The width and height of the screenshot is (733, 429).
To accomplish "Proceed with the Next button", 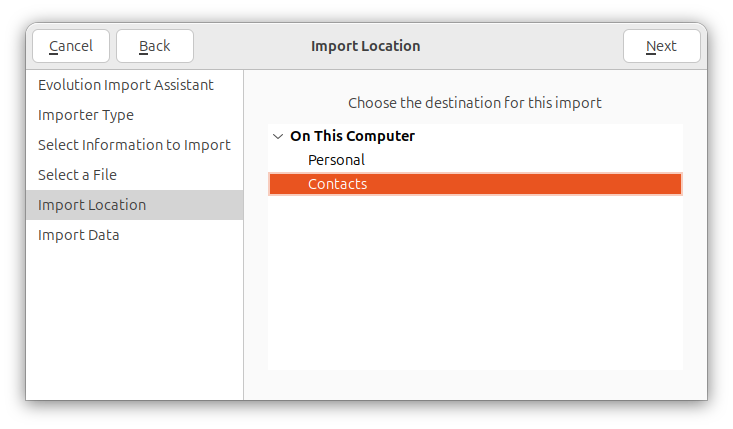I will click(x=661, y=46).
